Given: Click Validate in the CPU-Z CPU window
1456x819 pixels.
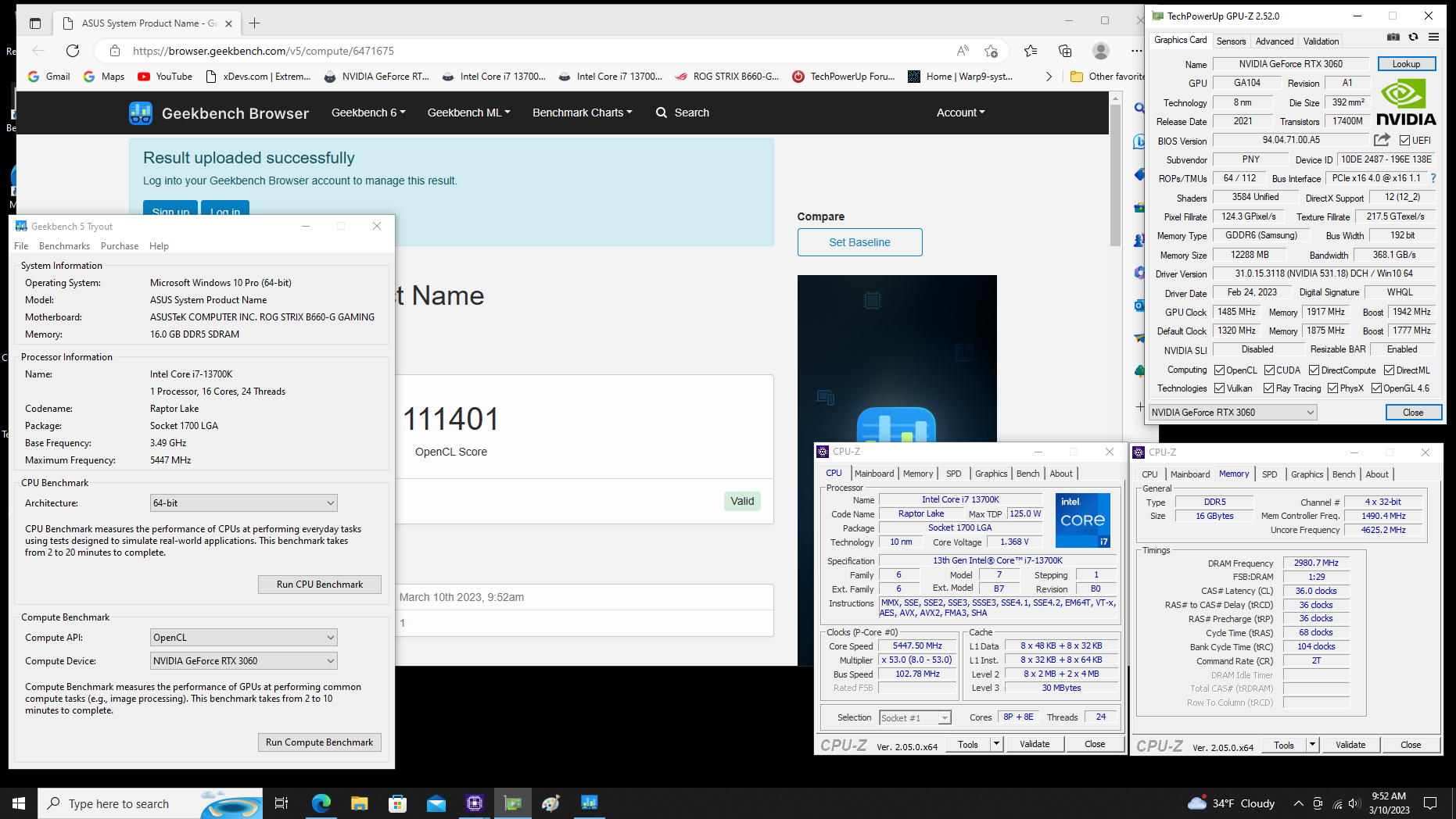Looking at the screenshot, I should coord(1035,744).
